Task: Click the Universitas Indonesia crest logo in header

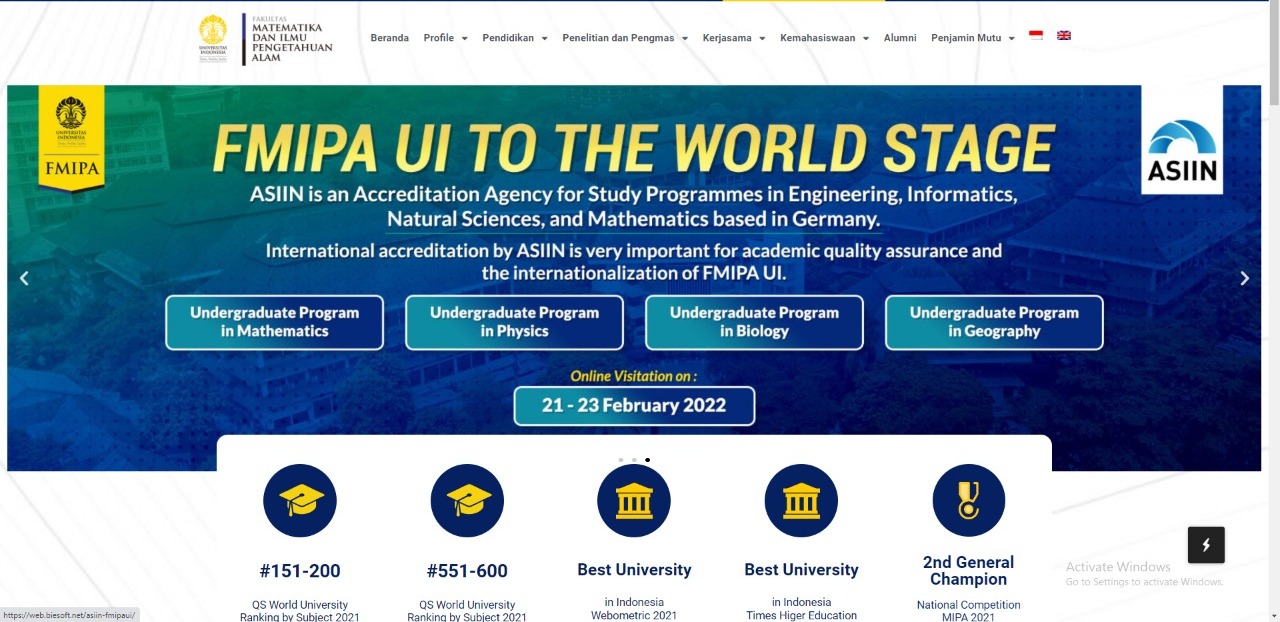Action: tap(212, 39)
